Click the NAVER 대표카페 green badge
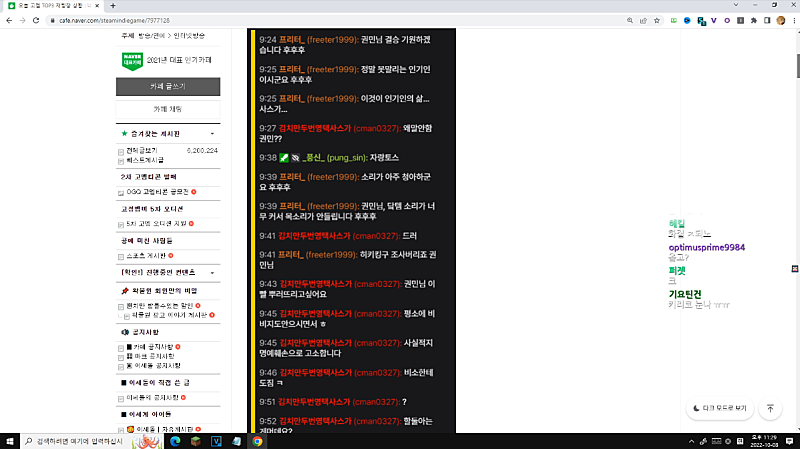Image resolution: width=800 pixels, height=449 pixels. tap(132, 61)
